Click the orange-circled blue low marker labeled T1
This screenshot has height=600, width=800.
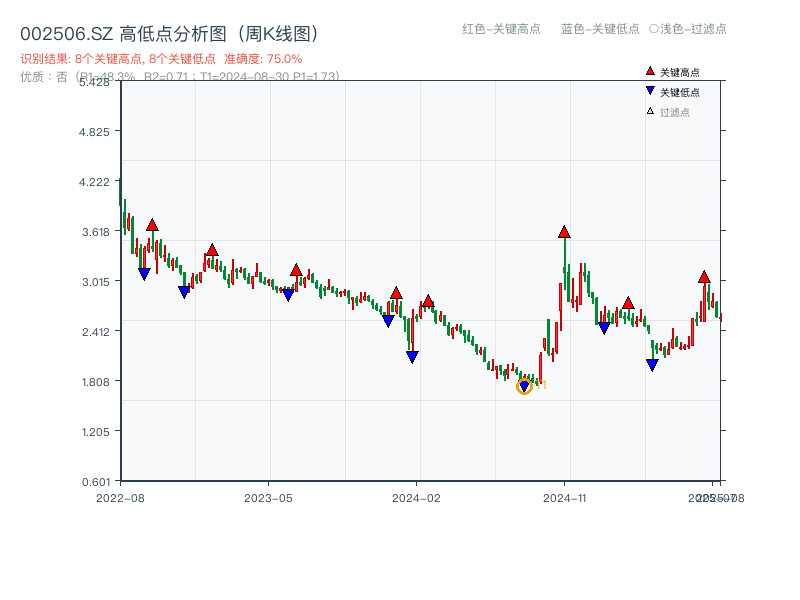[524, 386]
